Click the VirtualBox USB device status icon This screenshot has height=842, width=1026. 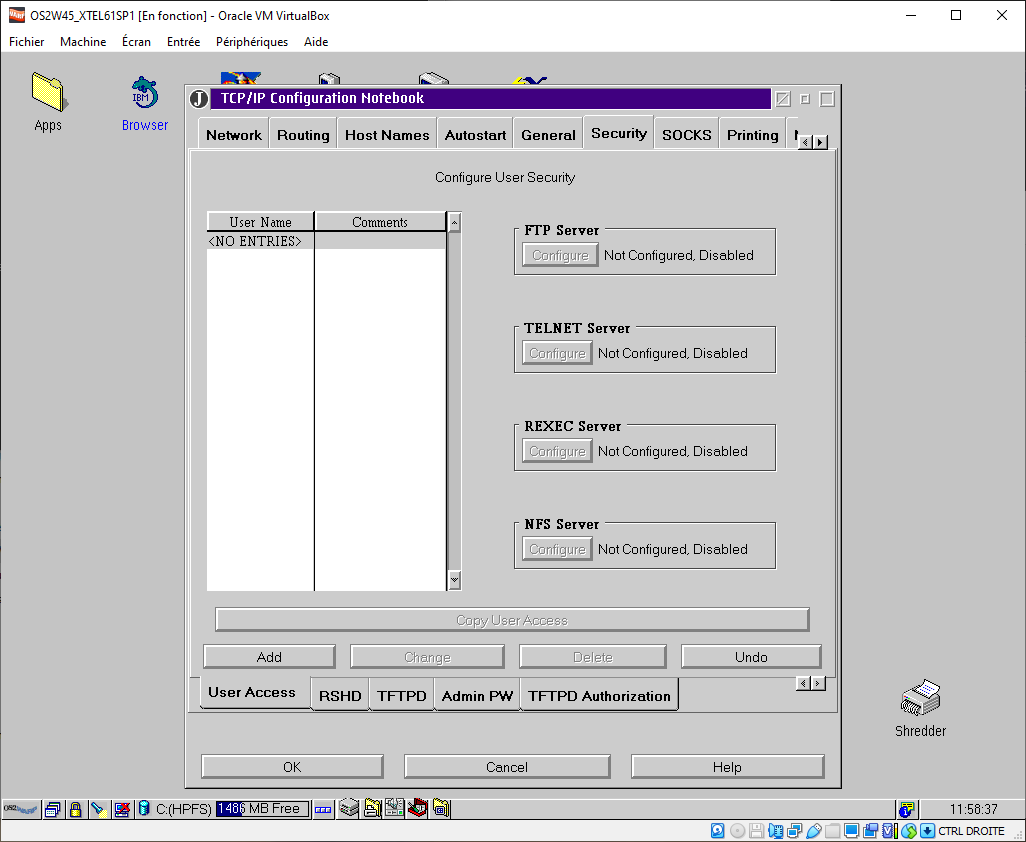tap(814, 831)
